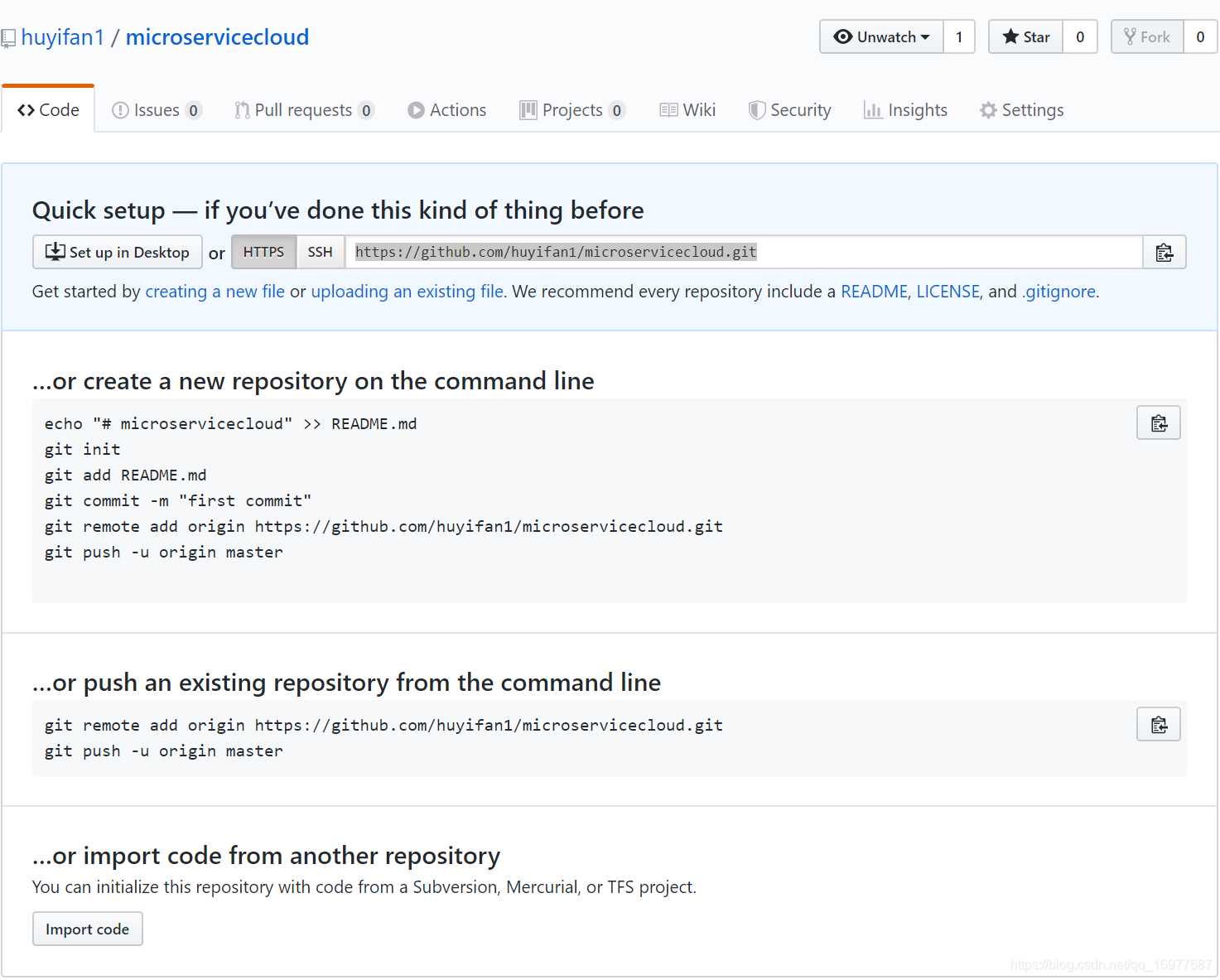Click the repository book icon beside huyifan1
The height and width of the screenshot is (980, 1220).
tap(8, 38)
